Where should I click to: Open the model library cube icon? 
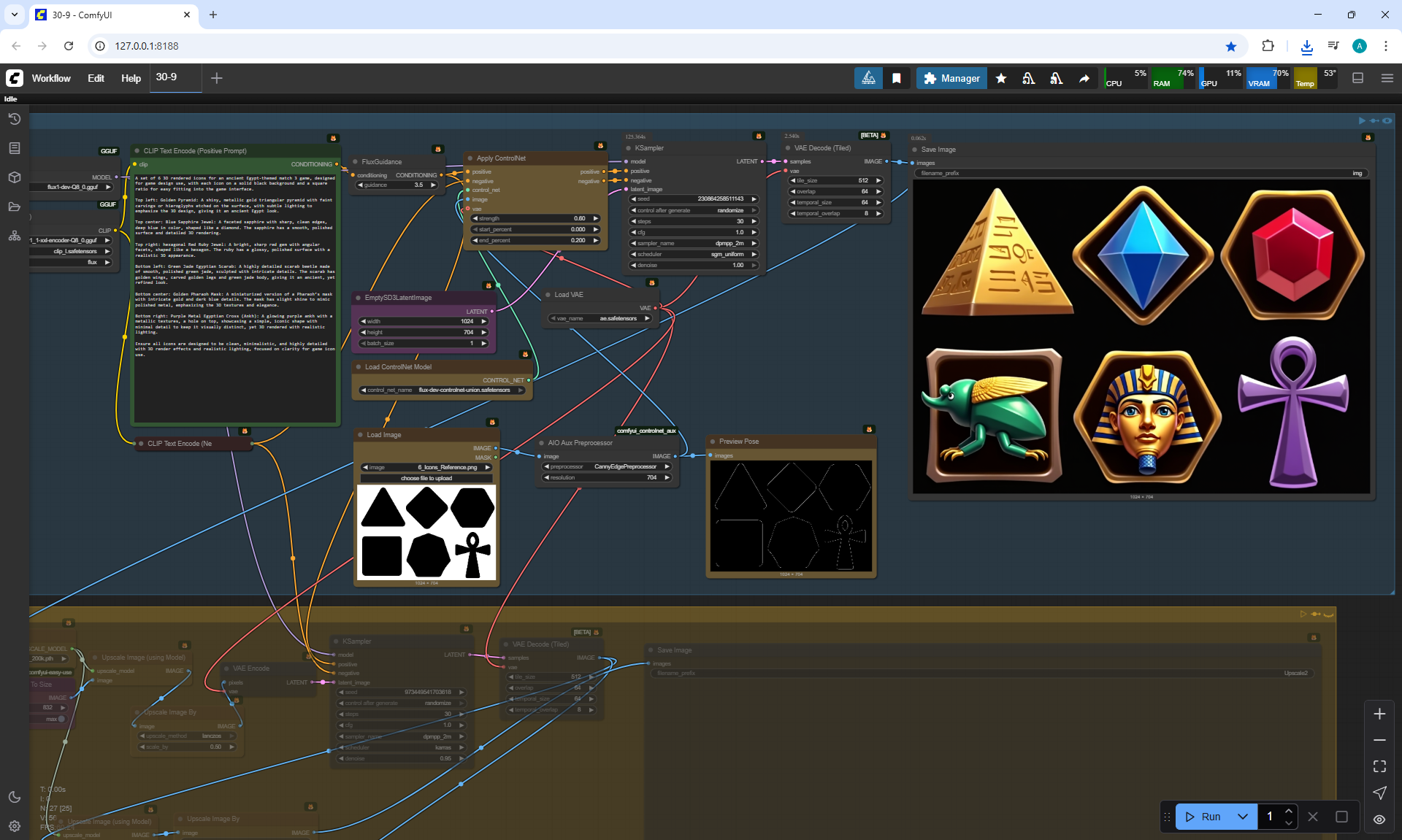coord(15,177)
